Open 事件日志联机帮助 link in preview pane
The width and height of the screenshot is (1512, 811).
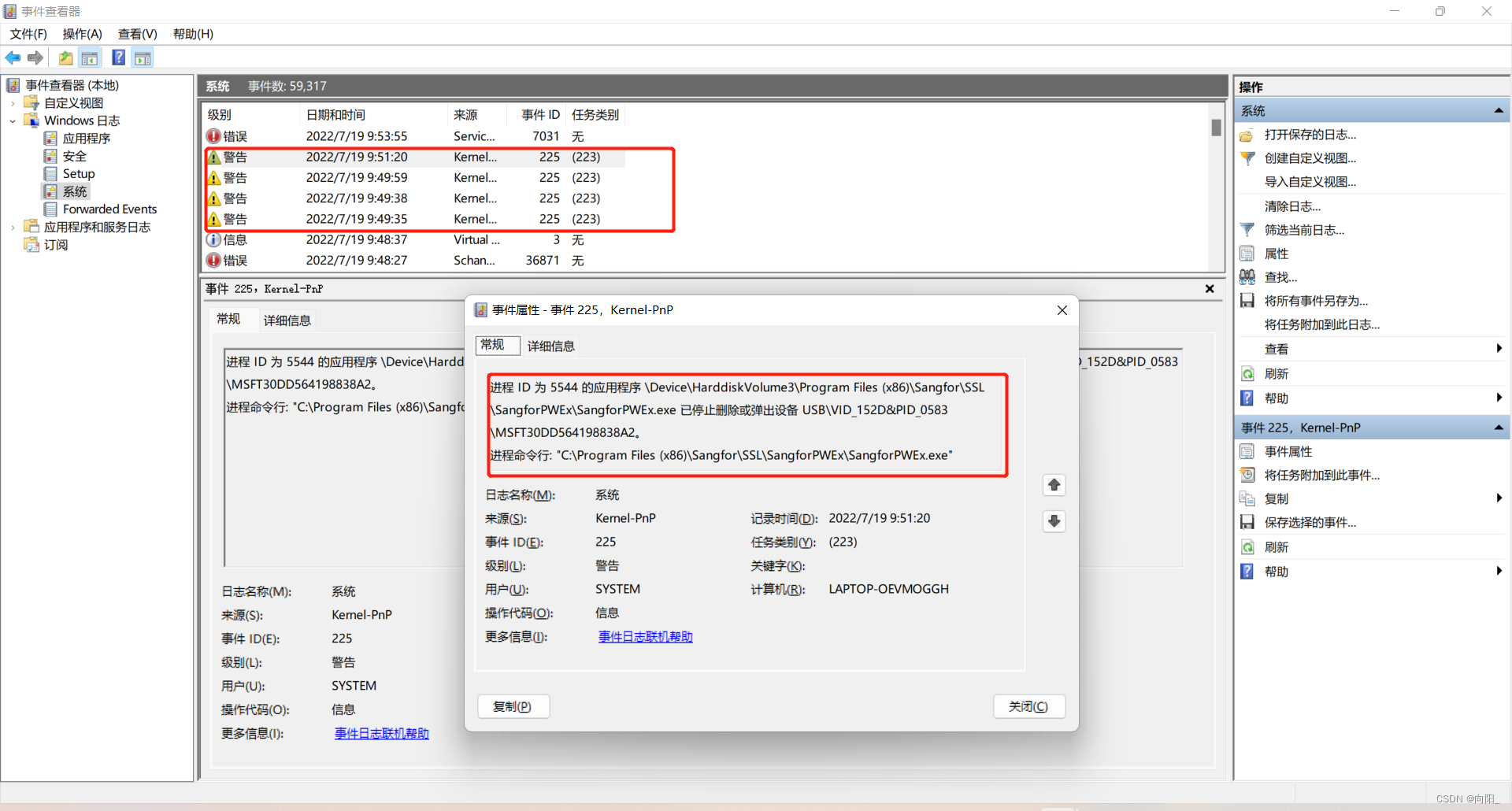point(382,734)
